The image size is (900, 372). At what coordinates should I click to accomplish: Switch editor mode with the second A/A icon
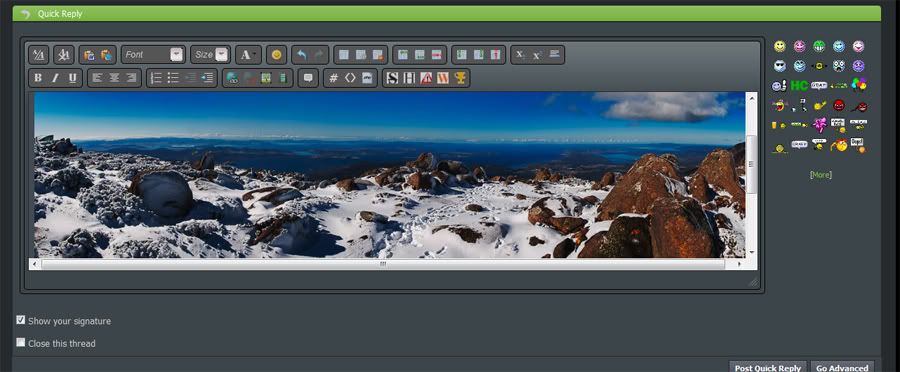pos(64,55)
